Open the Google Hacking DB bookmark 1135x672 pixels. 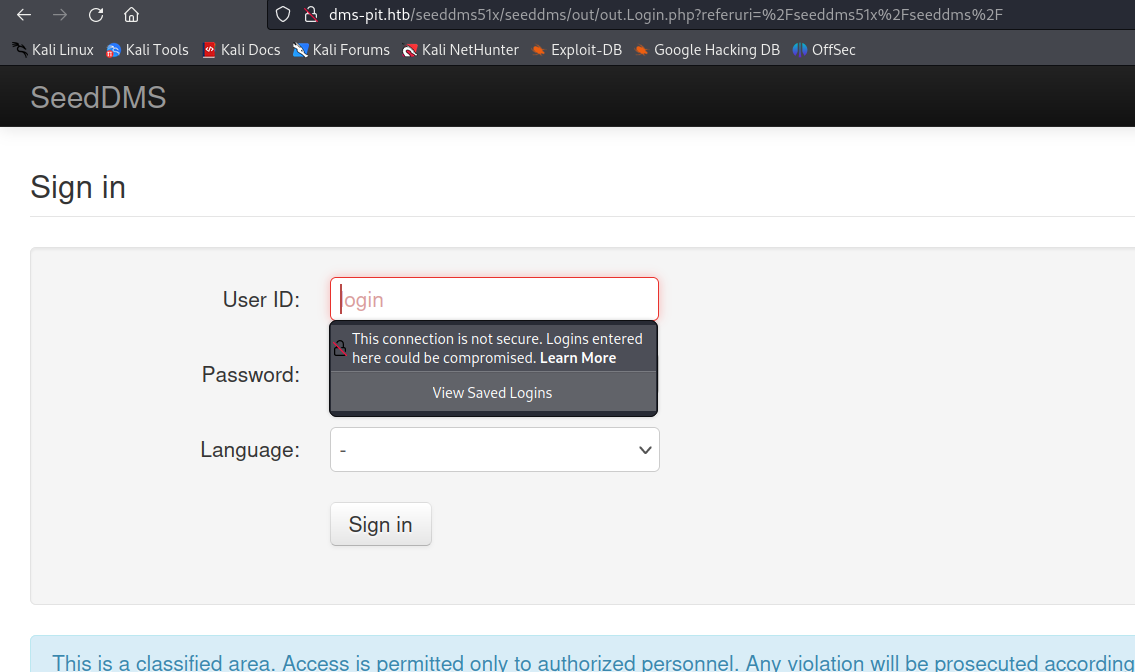coord(707,50)
